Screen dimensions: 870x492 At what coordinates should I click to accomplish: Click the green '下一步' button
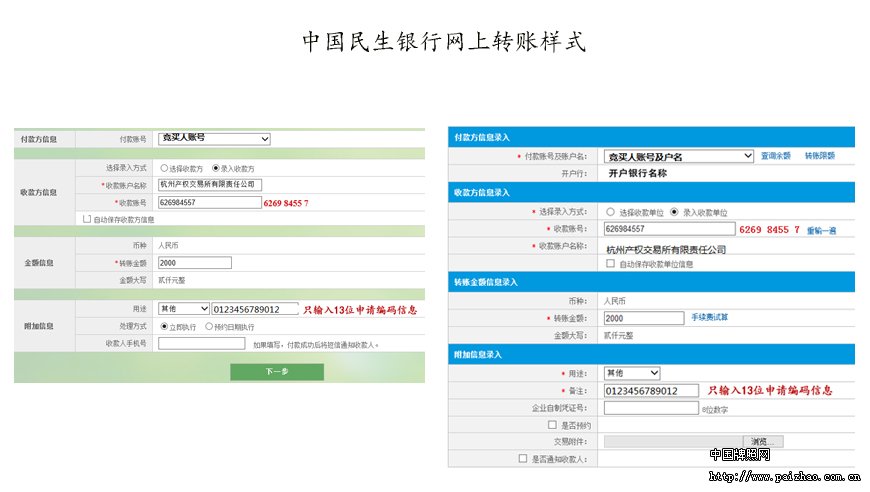pyautogui.click(x=277, y=372)
